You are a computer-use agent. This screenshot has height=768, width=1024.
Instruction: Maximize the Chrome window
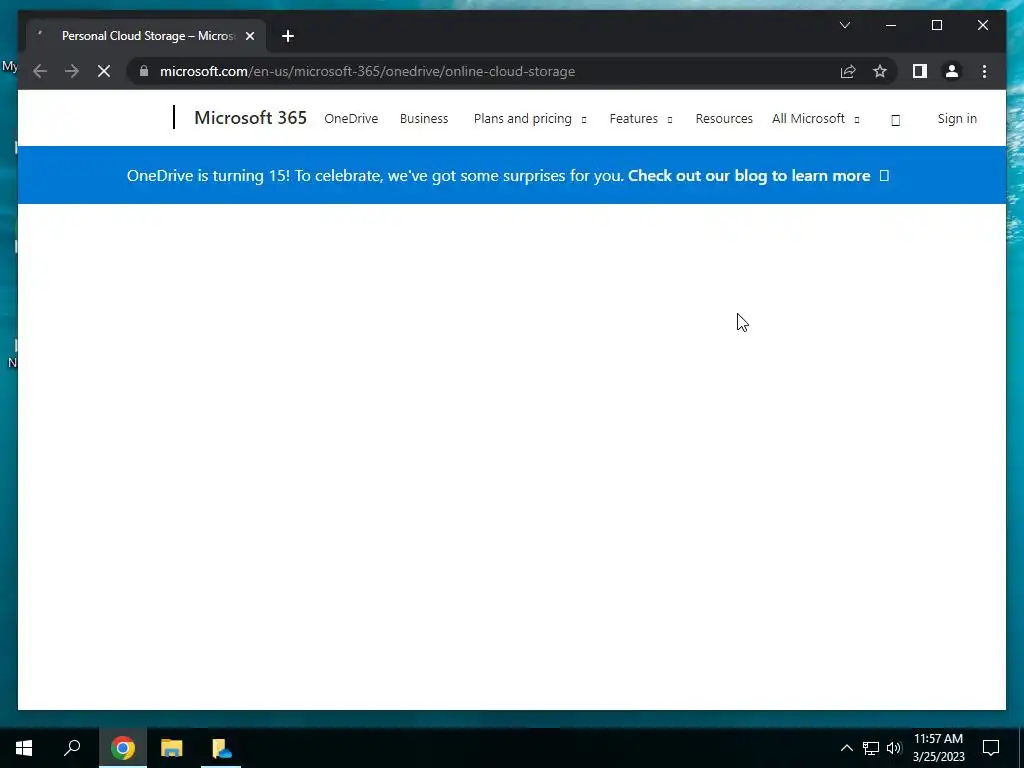coord(936,25)
